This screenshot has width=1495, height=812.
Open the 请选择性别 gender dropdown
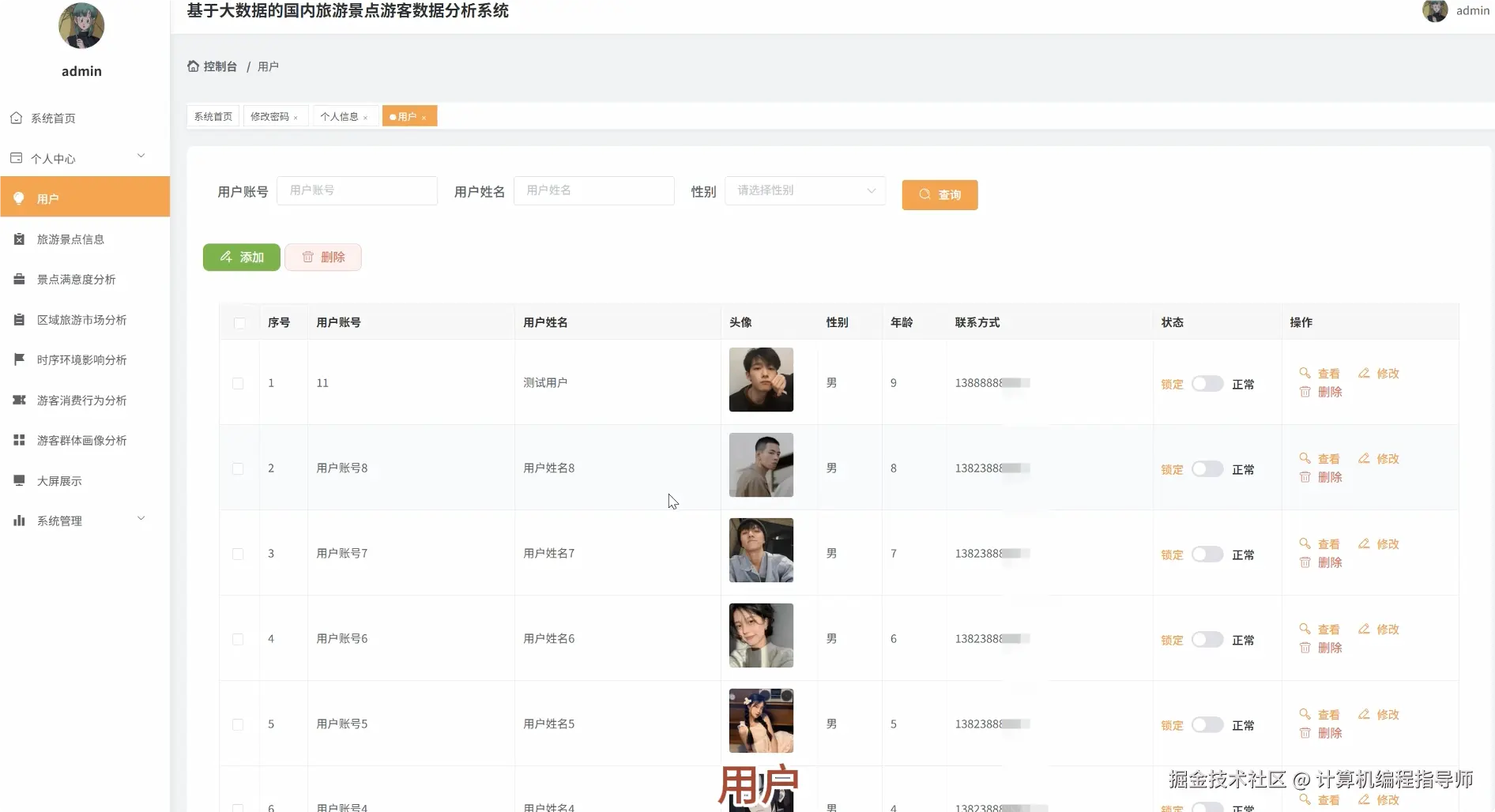(804, 190)
